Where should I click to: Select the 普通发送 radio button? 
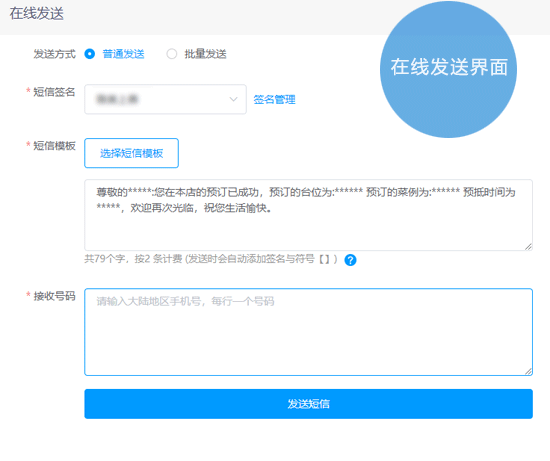click(90, 54)
